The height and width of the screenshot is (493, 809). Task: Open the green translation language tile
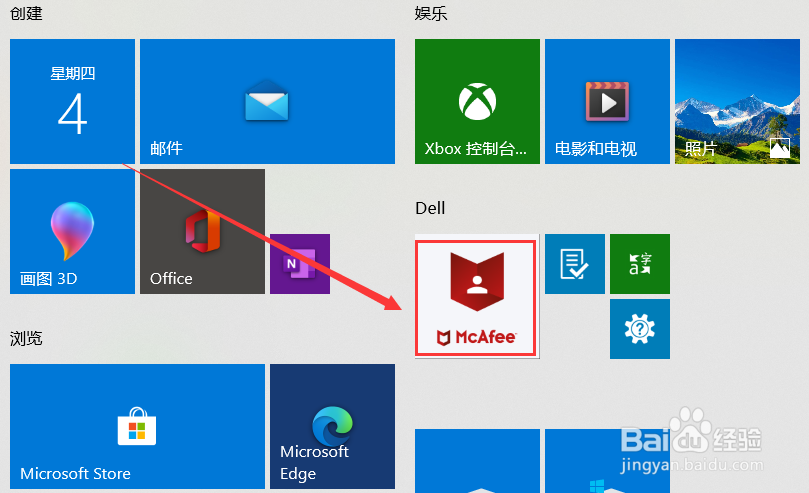[x=640, y=264]
